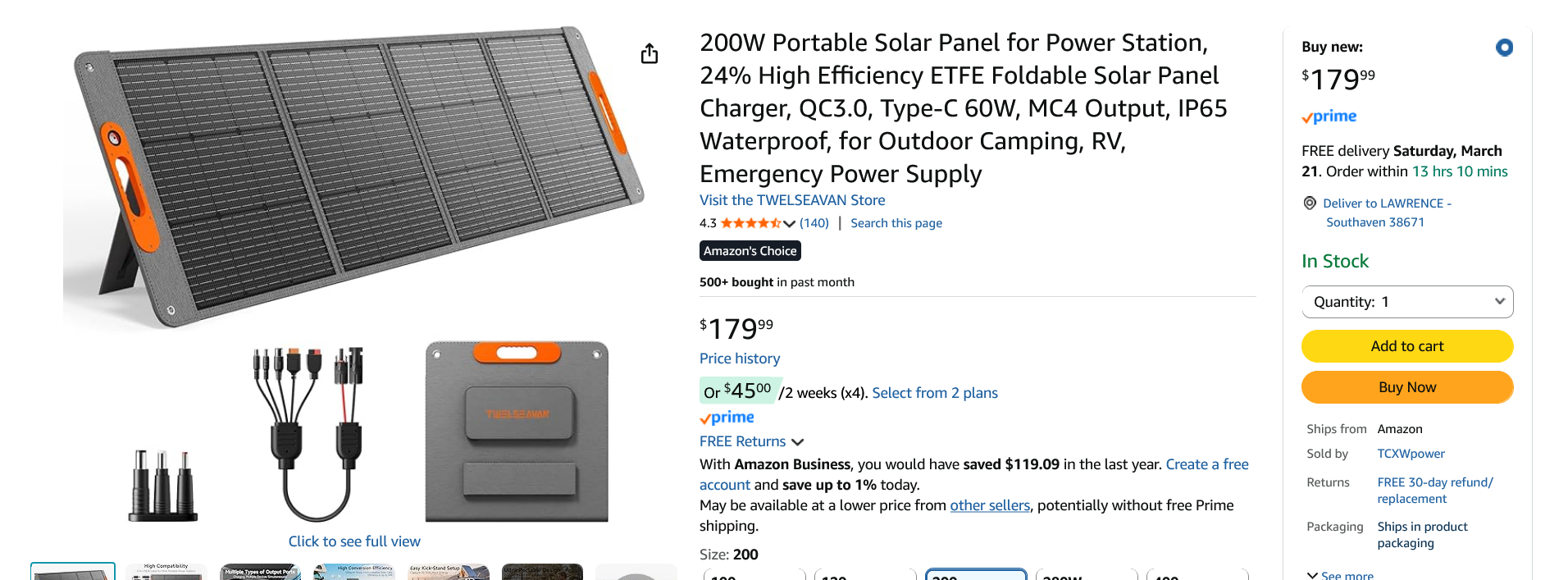Choose the 200W size variant
Image resolution: width=1568 pixels, height=580 pixels.
point(1087,577)
